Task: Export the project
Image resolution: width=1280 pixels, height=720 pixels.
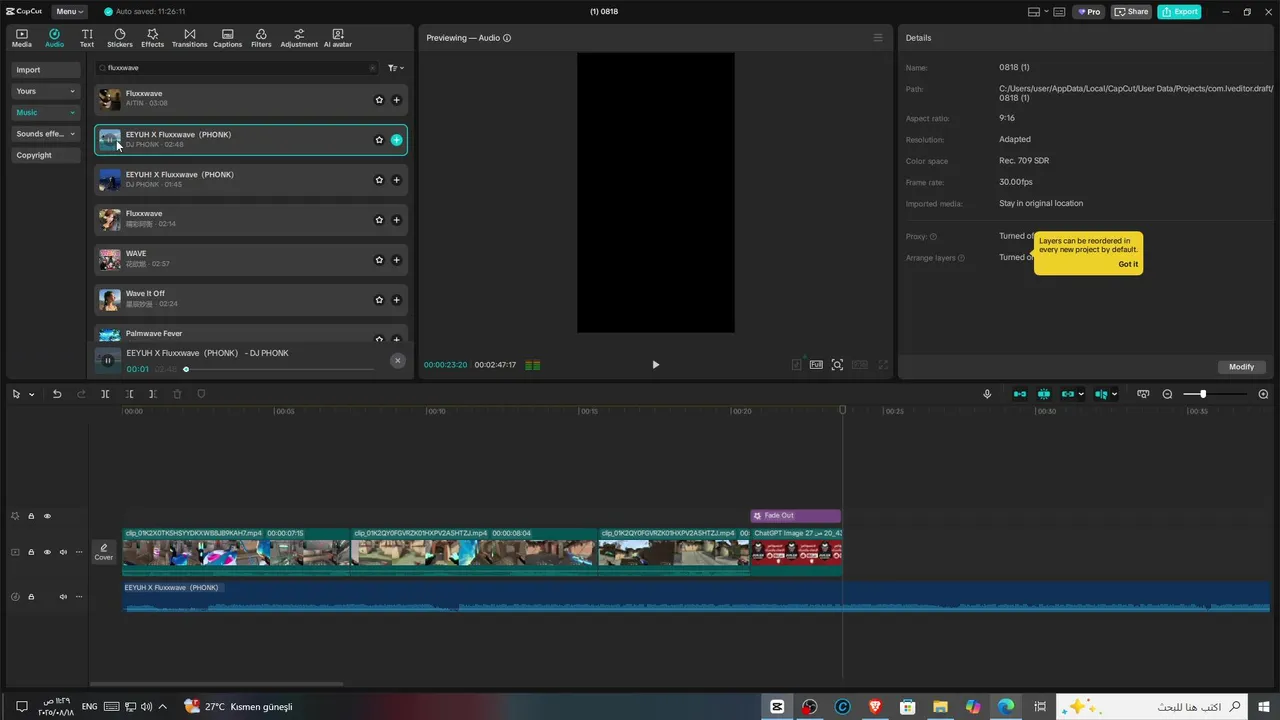Action: (x=1179, y=12)
